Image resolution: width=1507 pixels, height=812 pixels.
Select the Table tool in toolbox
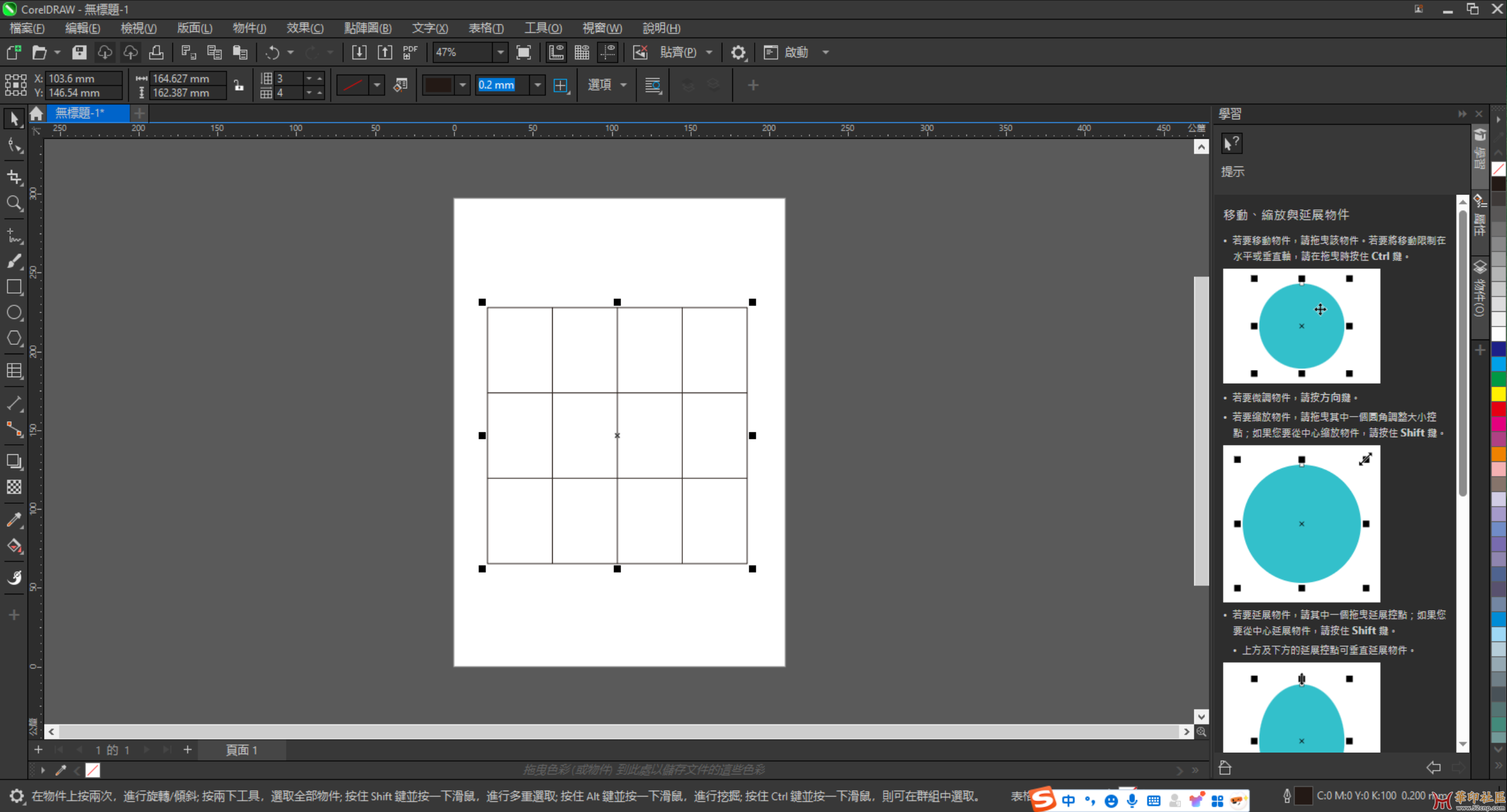[x=14, y=371]
